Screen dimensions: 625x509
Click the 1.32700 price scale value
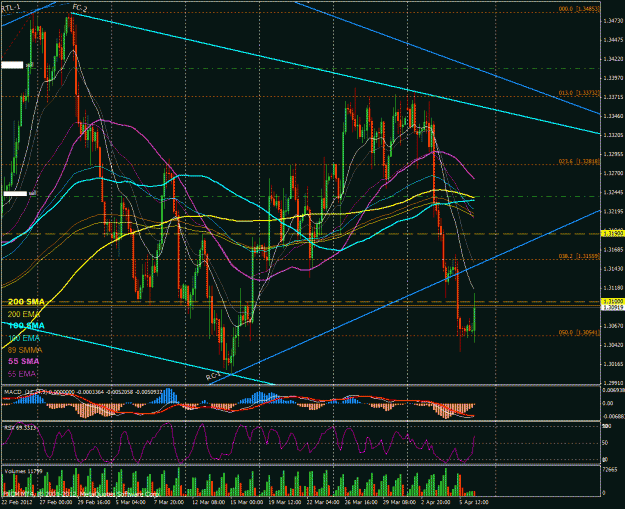[613, 173]
